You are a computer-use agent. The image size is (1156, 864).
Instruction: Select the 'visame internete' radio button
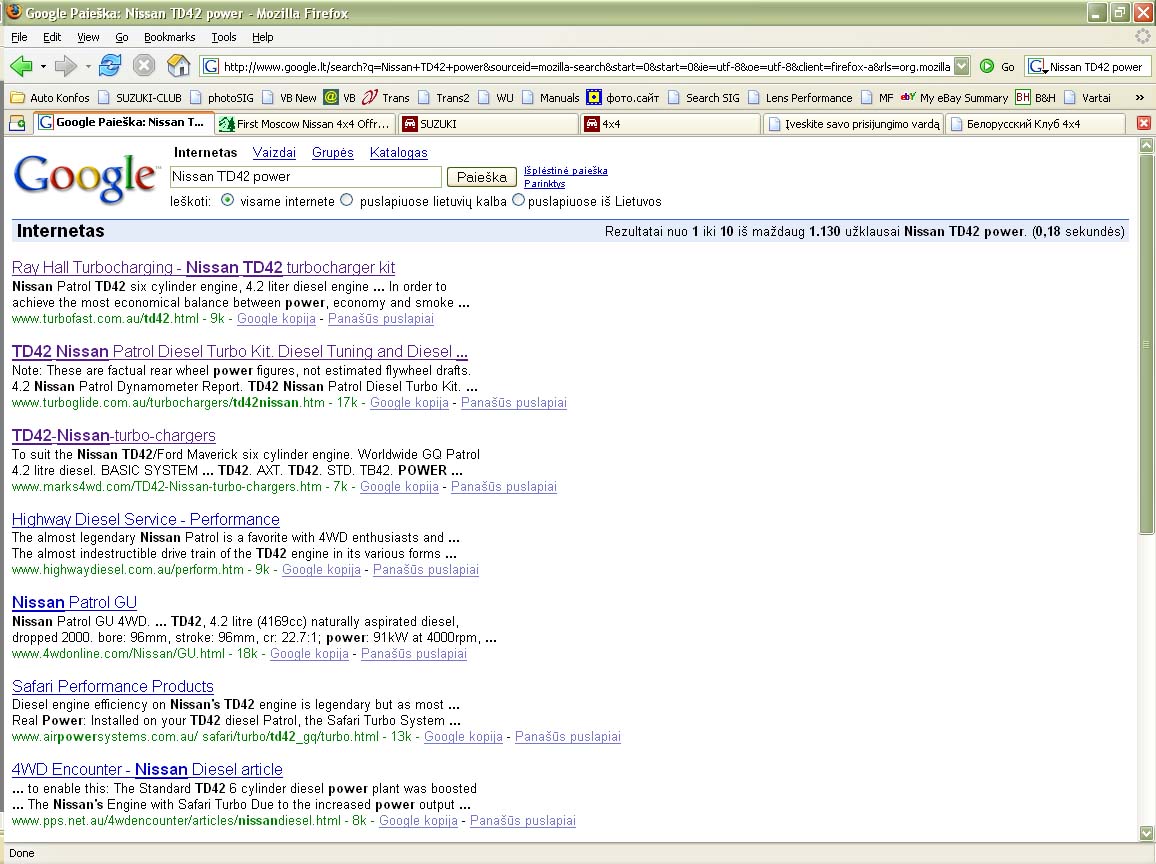[227, 200]
